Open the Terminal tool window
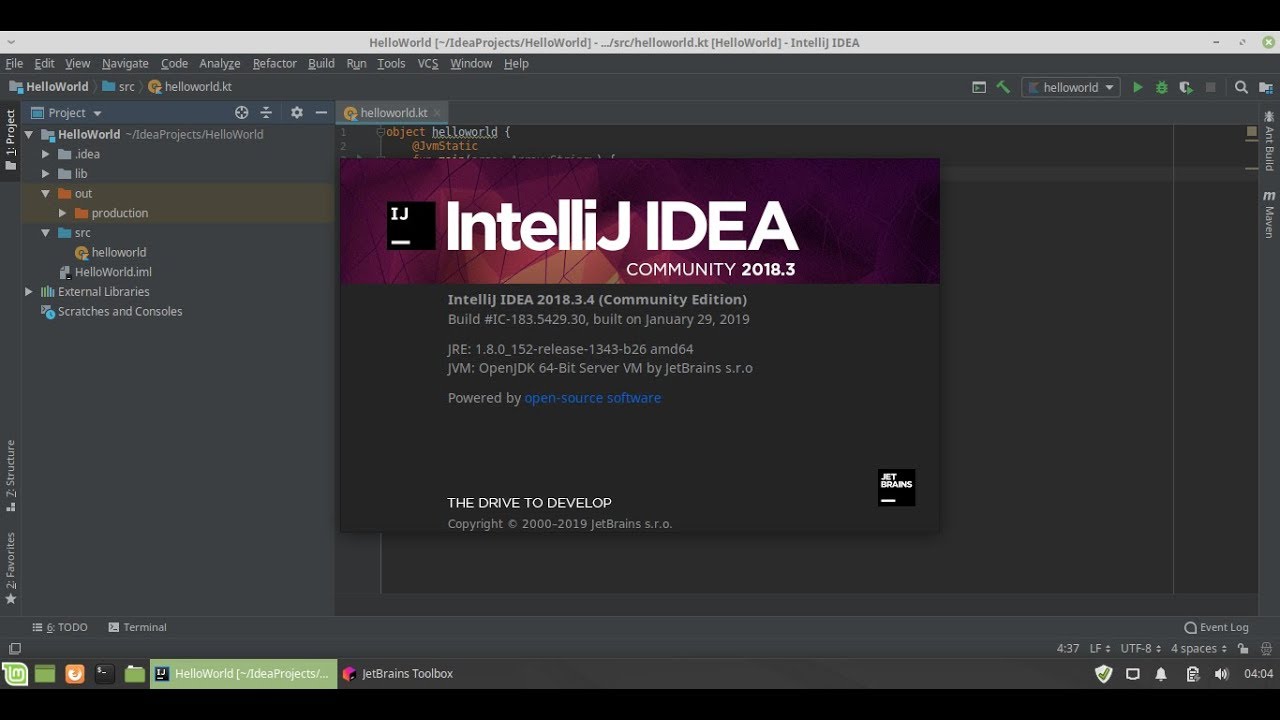1280x720 pixels. tap(137, 627)
